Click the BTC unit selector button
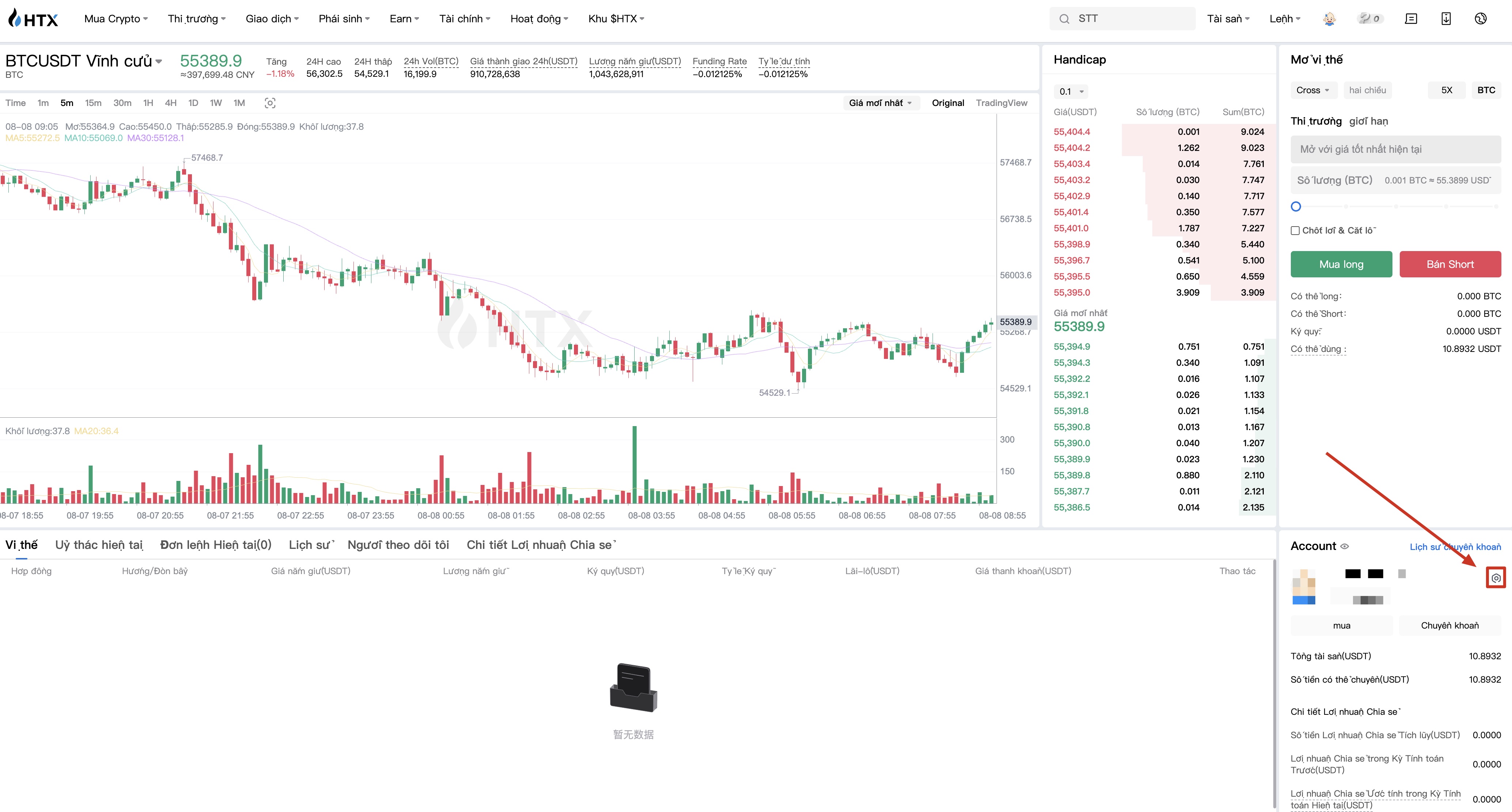 point(1486,90)
